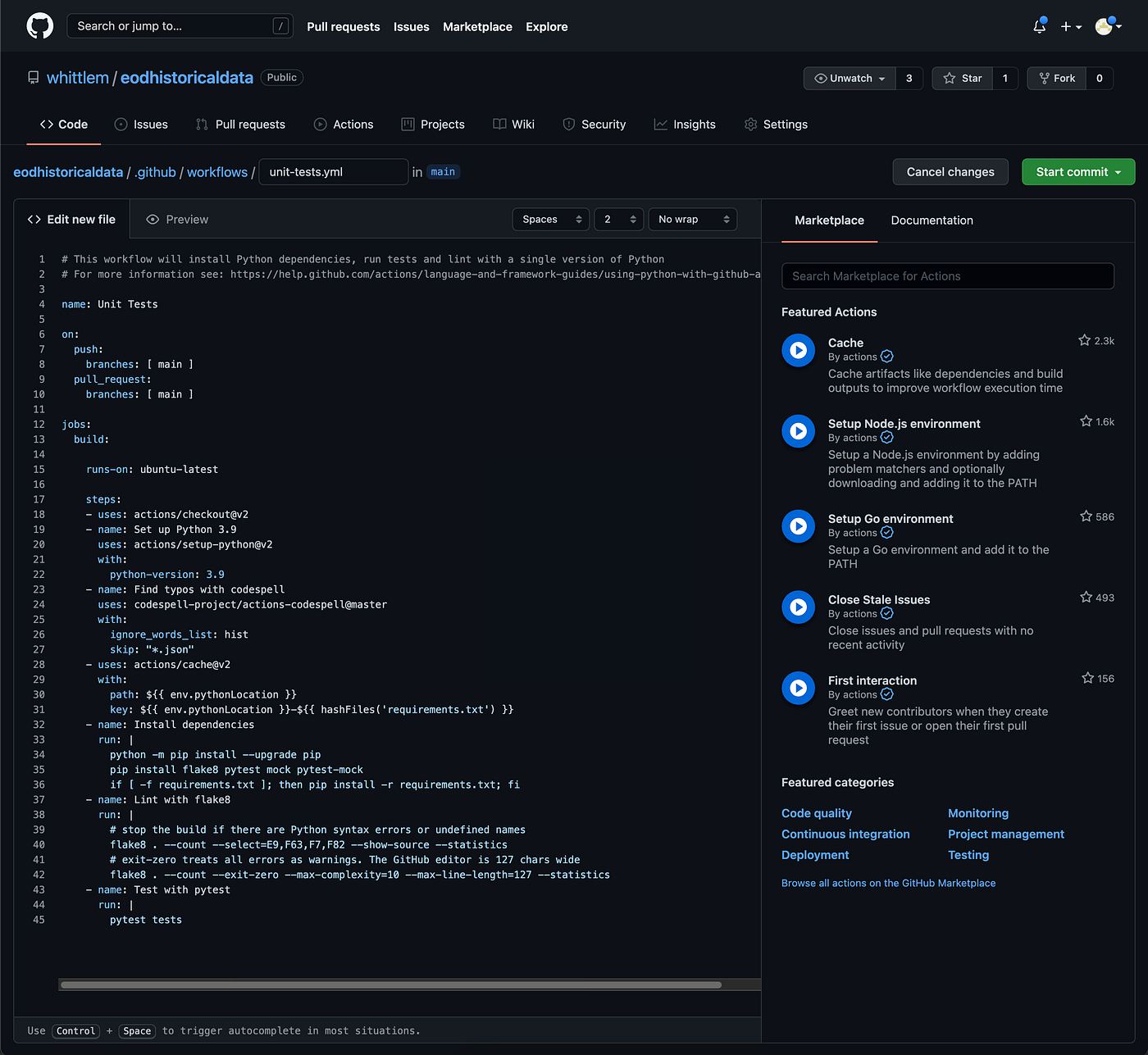
Task: Click the First interaction star icon
Action: tap(1087, 679)
